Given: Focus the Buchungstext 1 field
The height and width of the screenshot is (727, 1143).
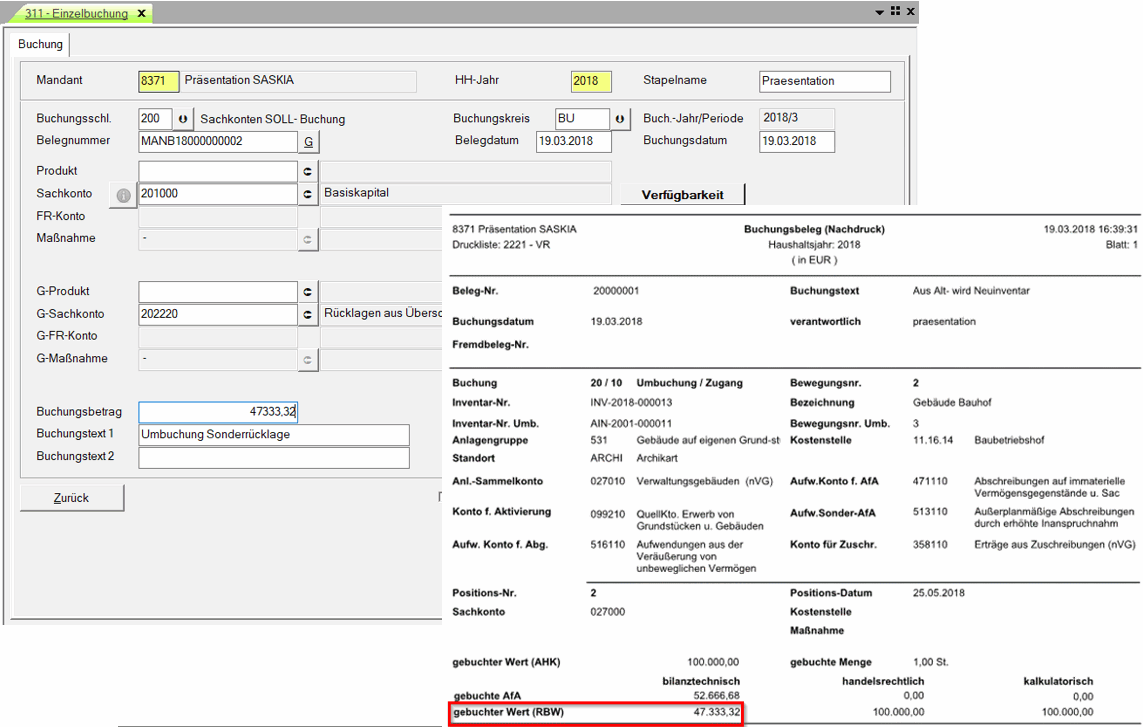Looking at the screenshot, I should [x=273, y=435].
